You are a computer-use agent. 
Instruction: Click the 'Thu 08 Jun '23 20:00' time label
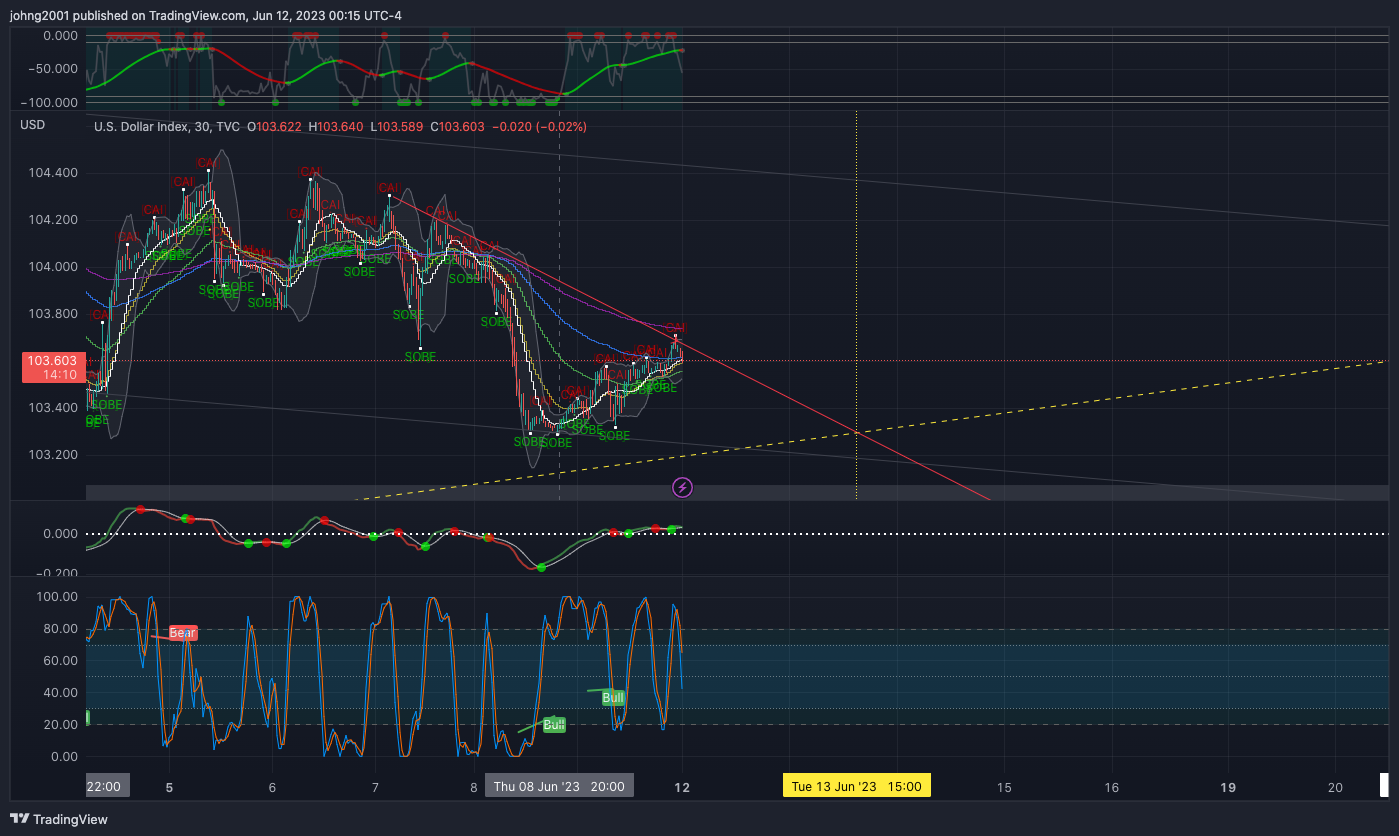coord(559,786)
